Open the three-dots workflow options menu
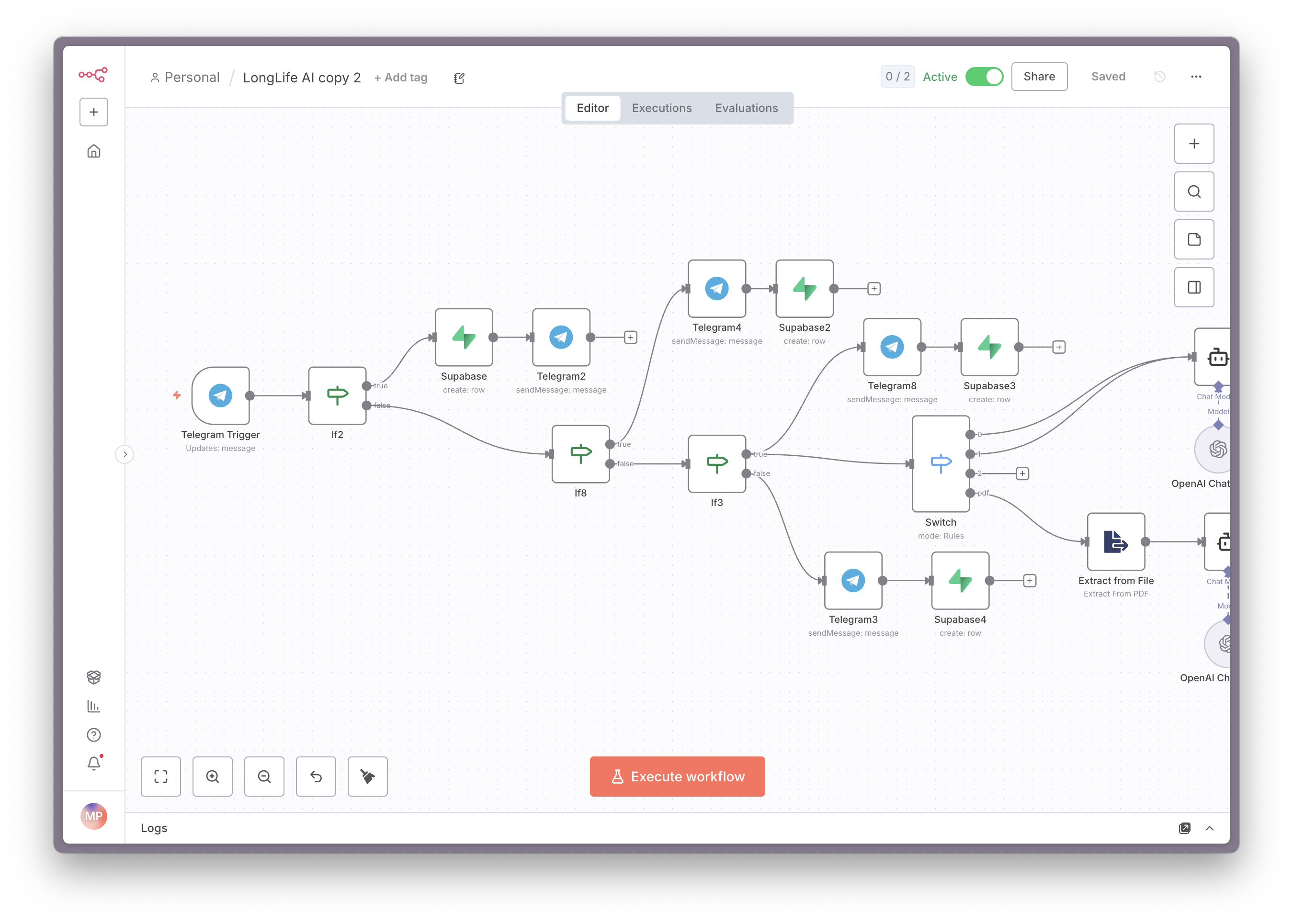The width and height of the screenshot is (1293, 924). (x=1196, y=77)
